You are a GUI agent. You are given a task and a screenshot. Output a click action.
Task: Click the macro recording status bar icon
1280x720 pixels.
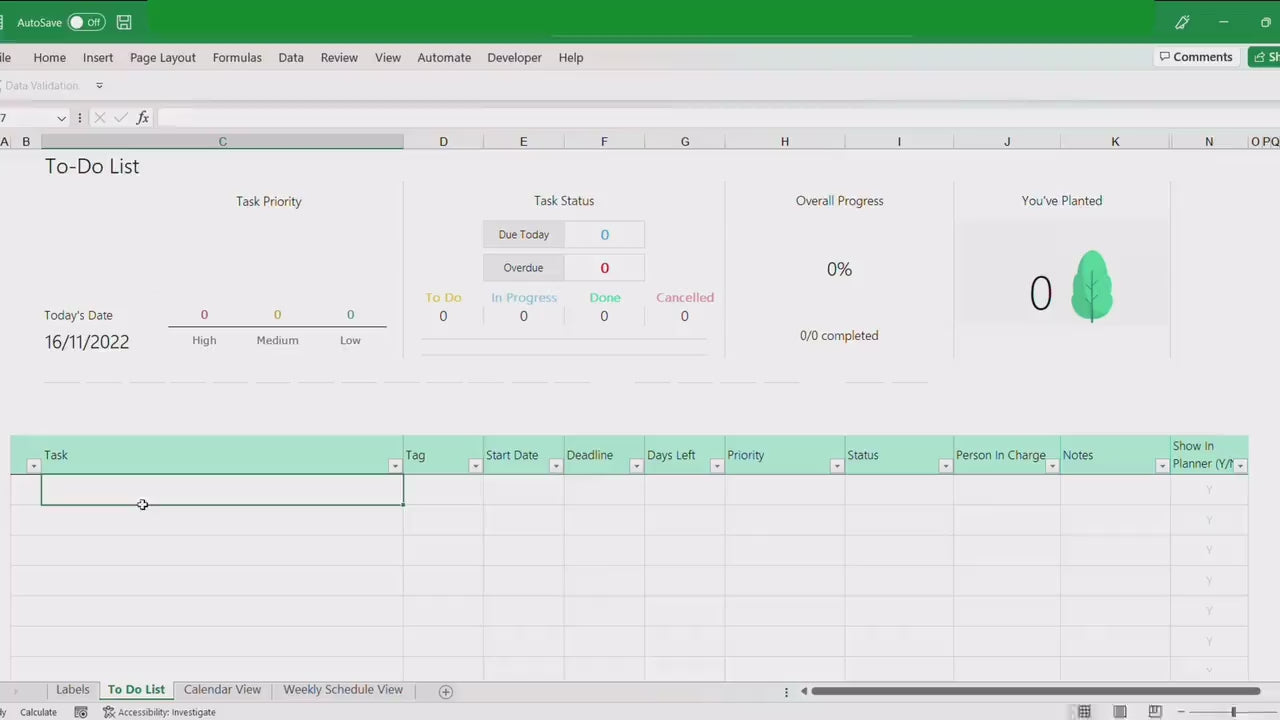pos(81,712)
